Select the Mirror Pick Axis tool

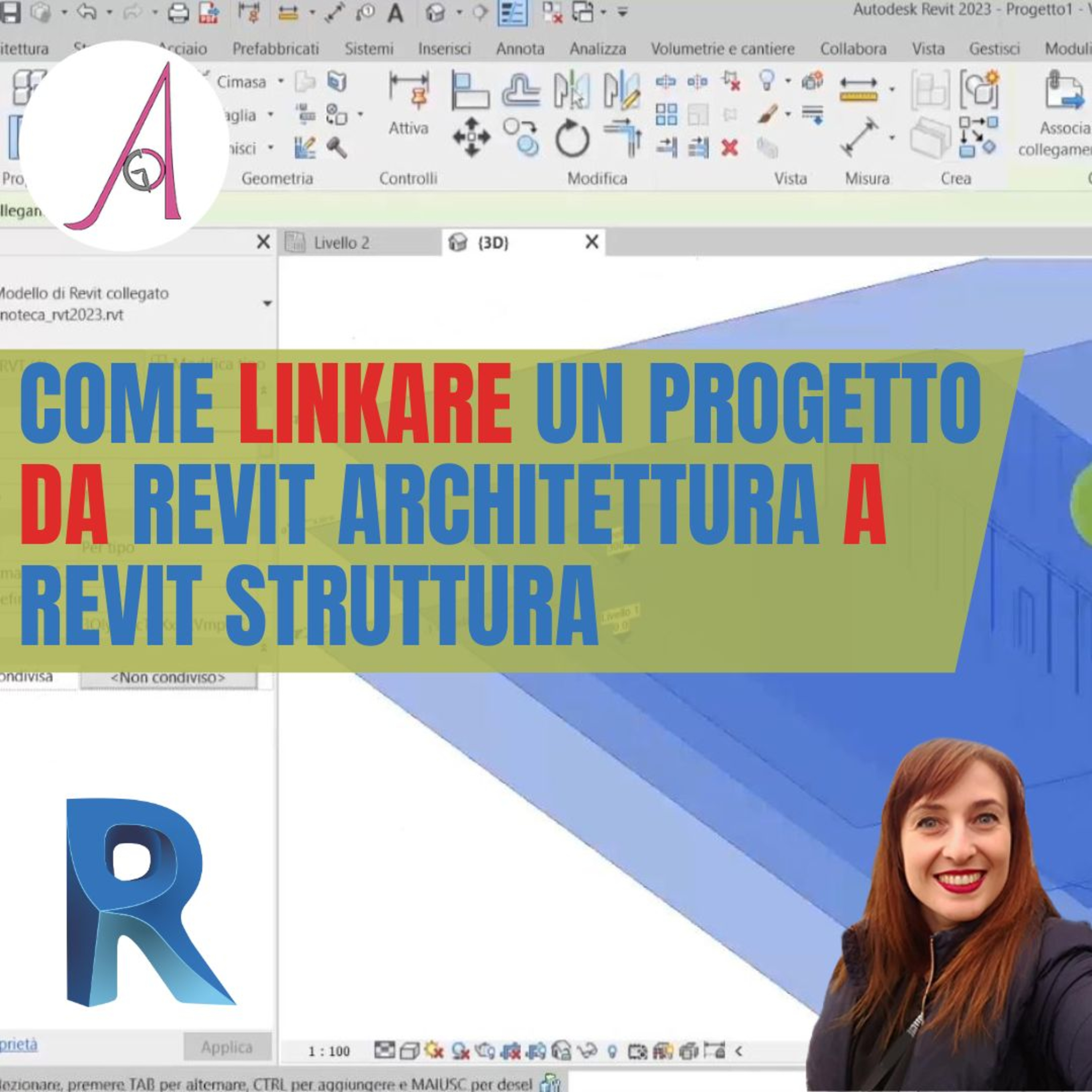[571, 90]
